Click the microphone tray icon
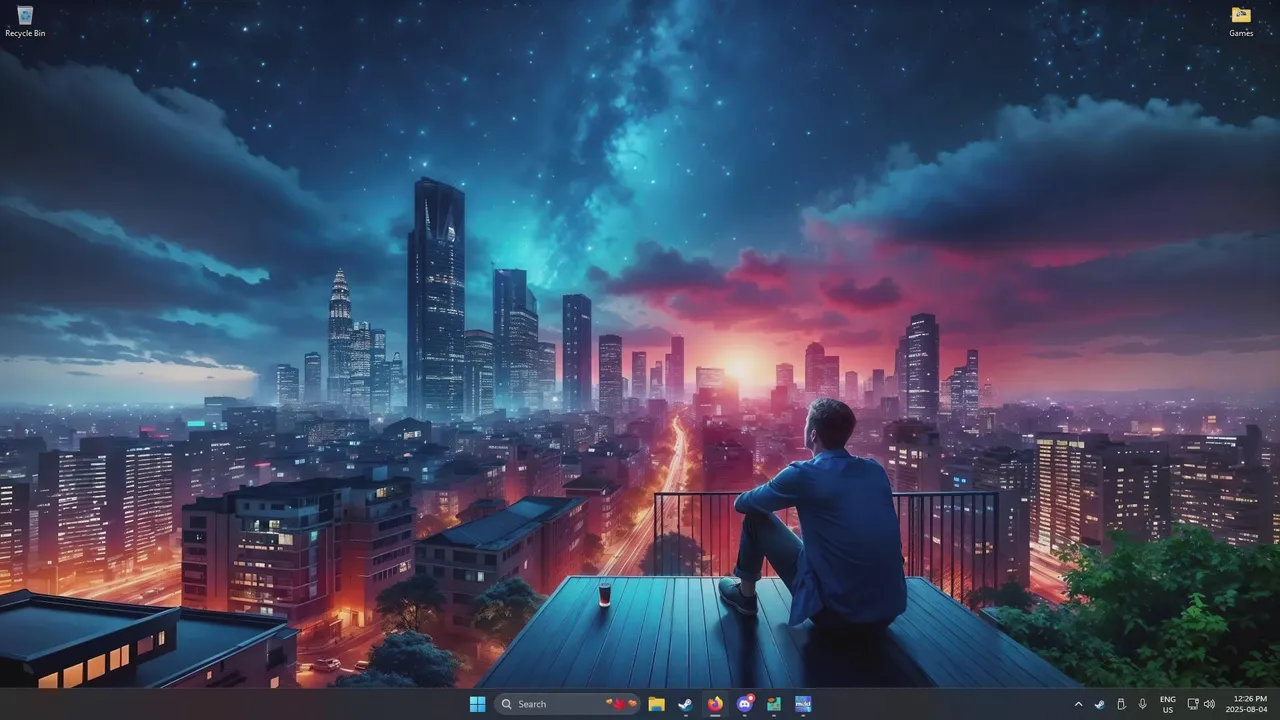 1143,704
